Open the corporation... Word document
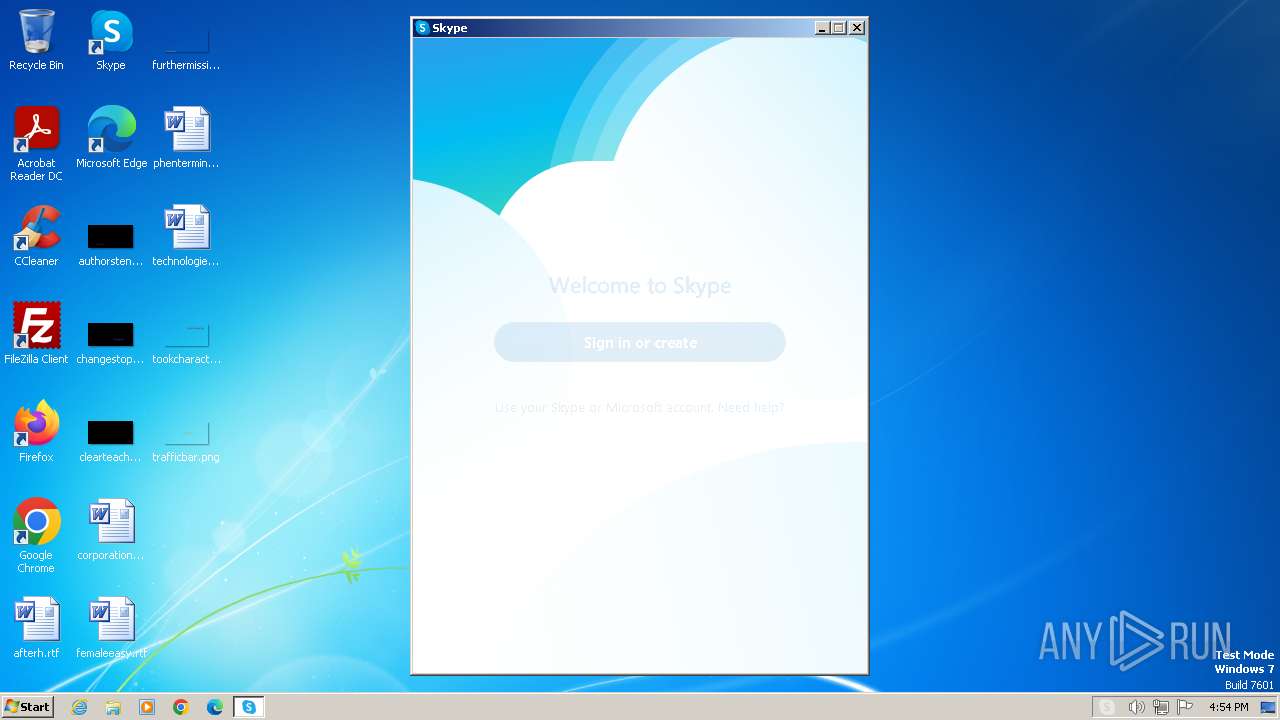This screenshot has height=720, width=1280. pyautogui.click(x=111, y=531)
